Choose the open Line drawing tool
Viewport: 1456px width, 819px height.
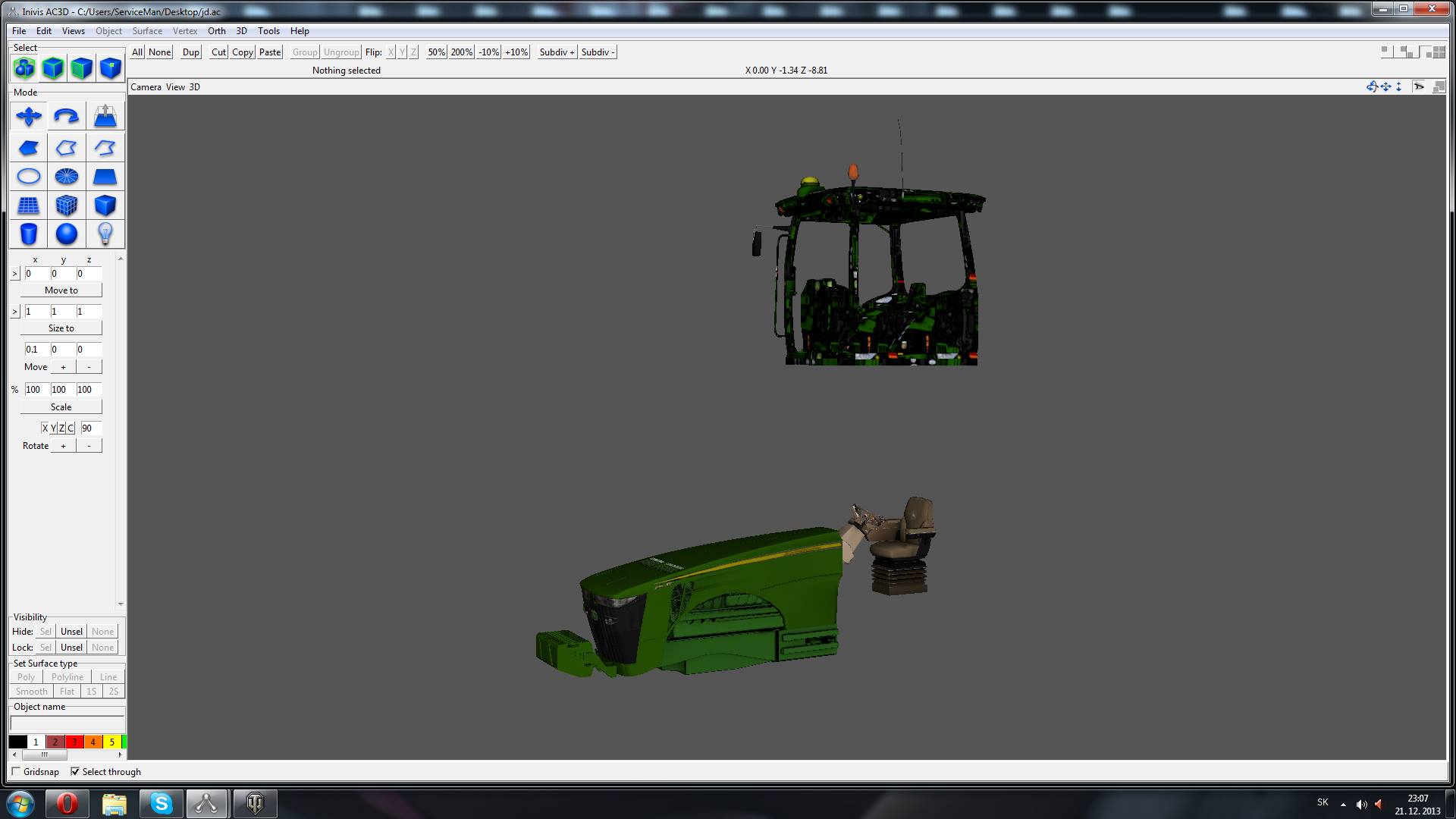coord(105,148)
